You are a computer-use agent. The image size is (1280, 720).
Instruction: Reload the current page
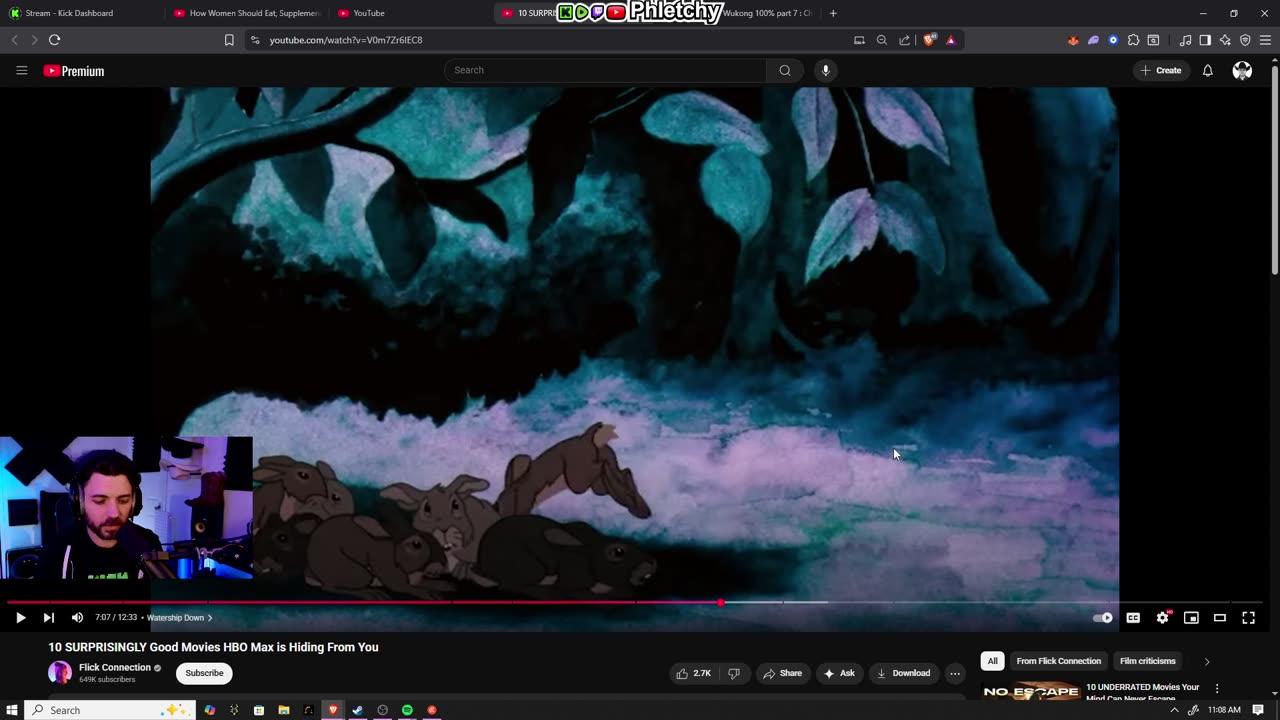pyautogui.click(x=54, y=40)
